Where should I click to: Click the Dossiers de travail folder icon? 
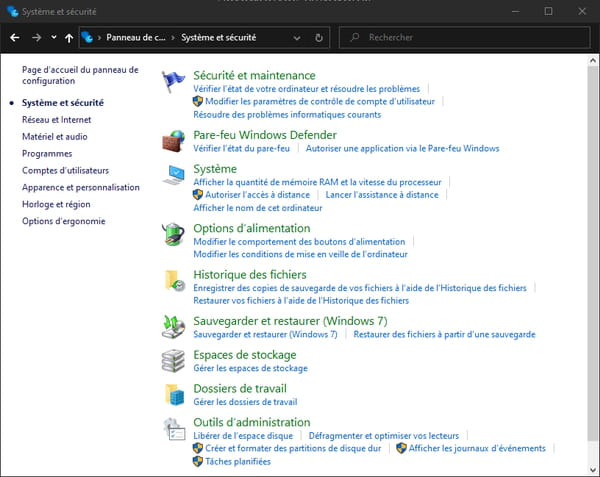tap(174, 394)
